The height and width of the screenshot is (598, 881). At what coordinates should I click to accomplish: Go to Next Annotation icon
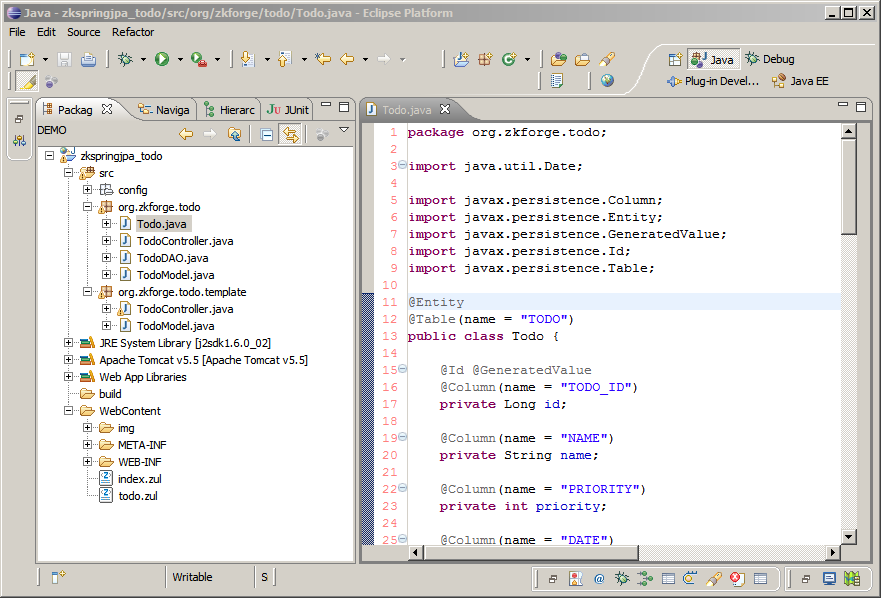click(x=248, y=59)
